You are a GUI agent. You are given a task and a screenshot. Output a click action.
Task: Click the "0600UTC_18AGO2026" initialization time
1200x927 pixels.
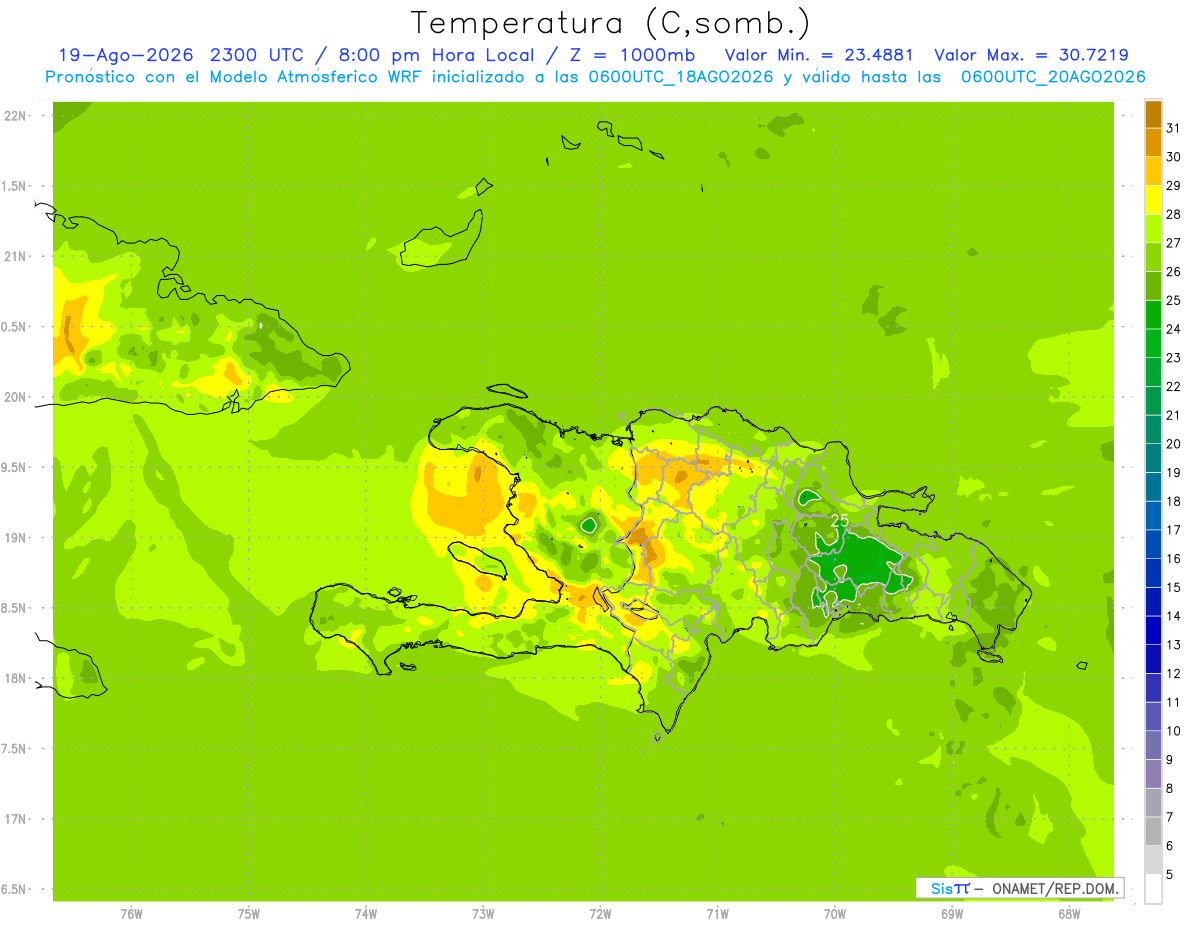[681, 77]
